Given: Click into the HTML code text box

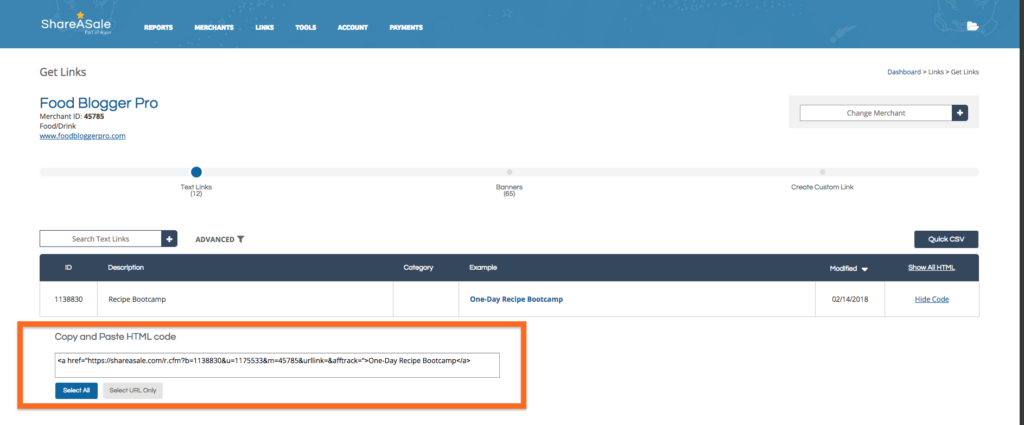Looking at the screenshot, I should (x=277, y=365).
